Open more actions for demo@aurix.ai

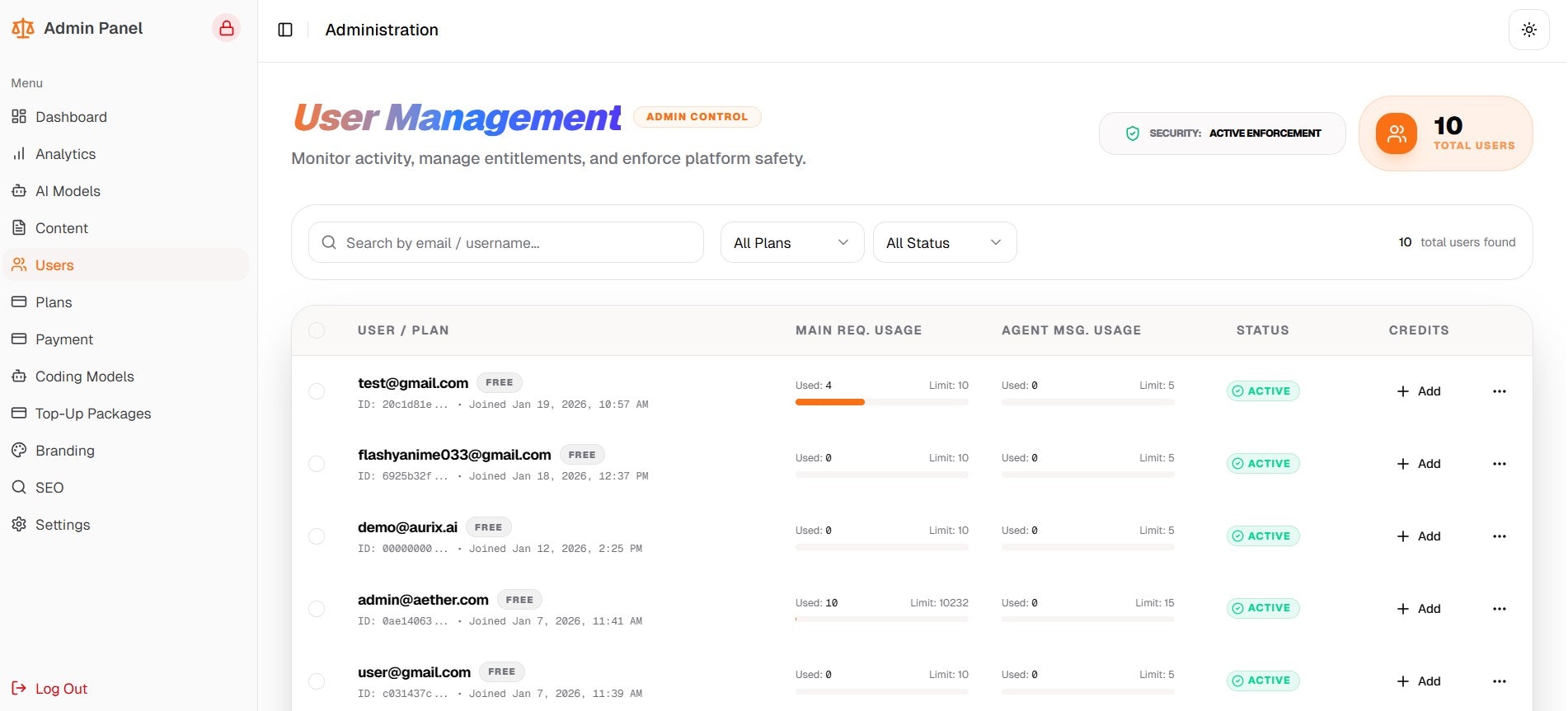pyautogui.click(x=1500, y=536)
